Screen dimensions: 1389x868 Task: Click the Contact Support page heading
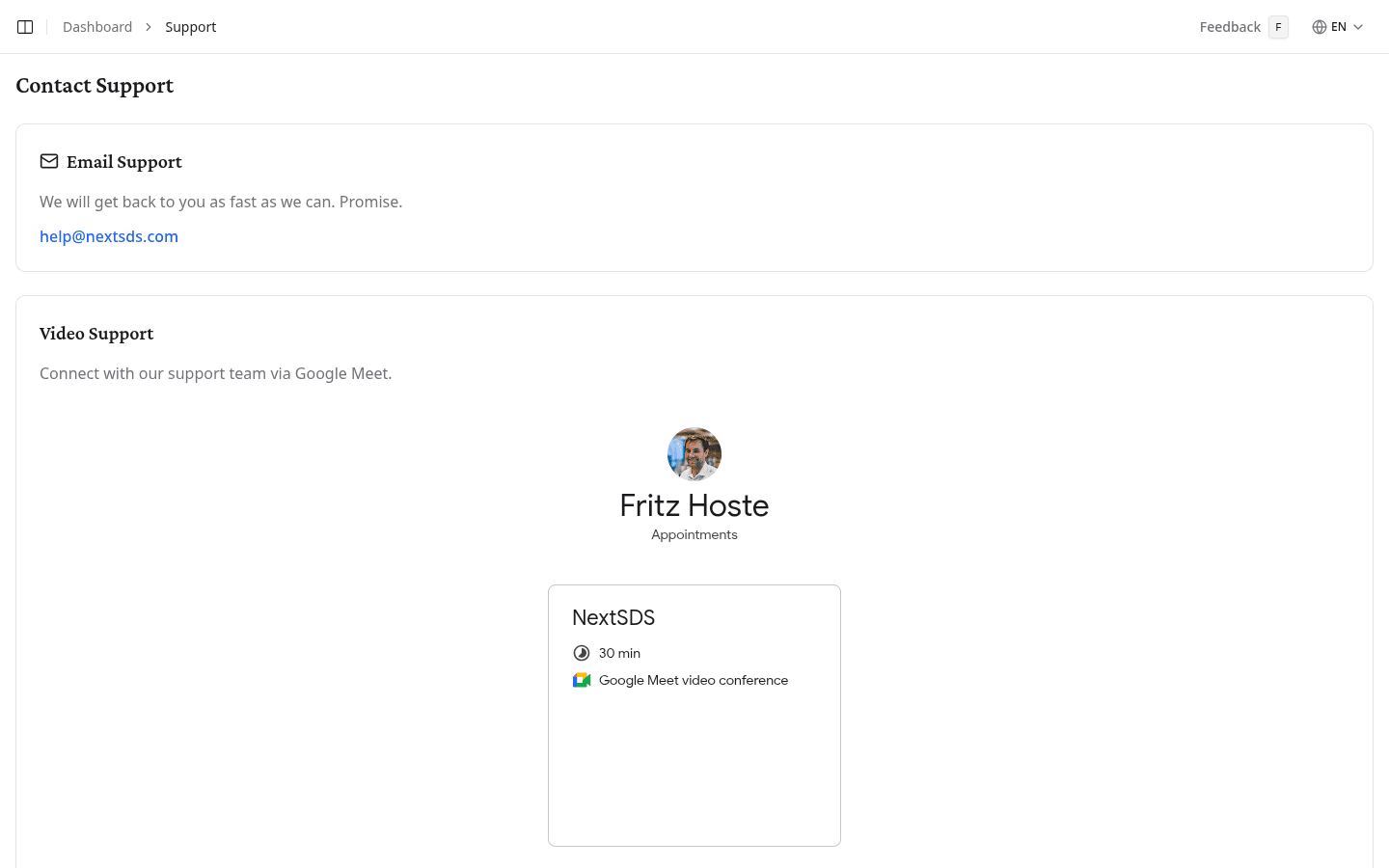[95, 86]
